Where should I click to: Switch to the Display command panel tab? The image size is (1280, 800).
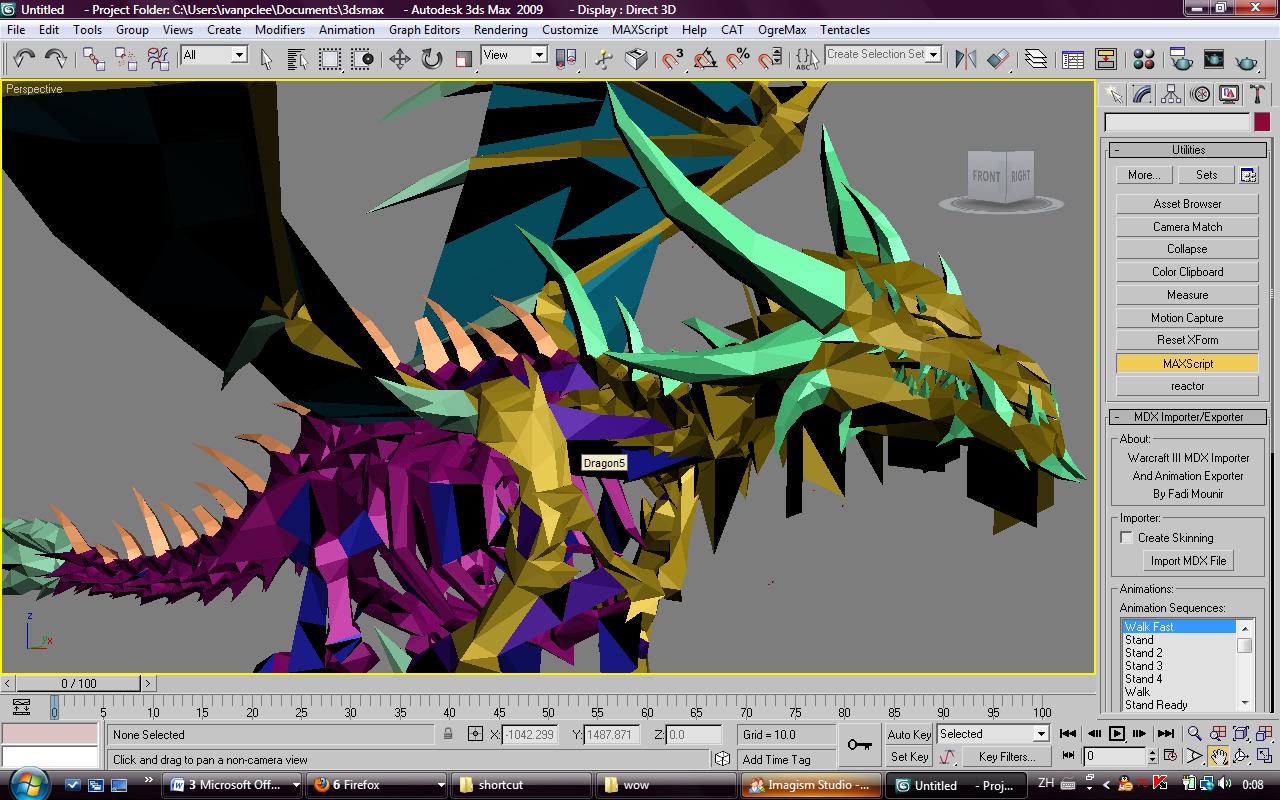pos(1229,94)
